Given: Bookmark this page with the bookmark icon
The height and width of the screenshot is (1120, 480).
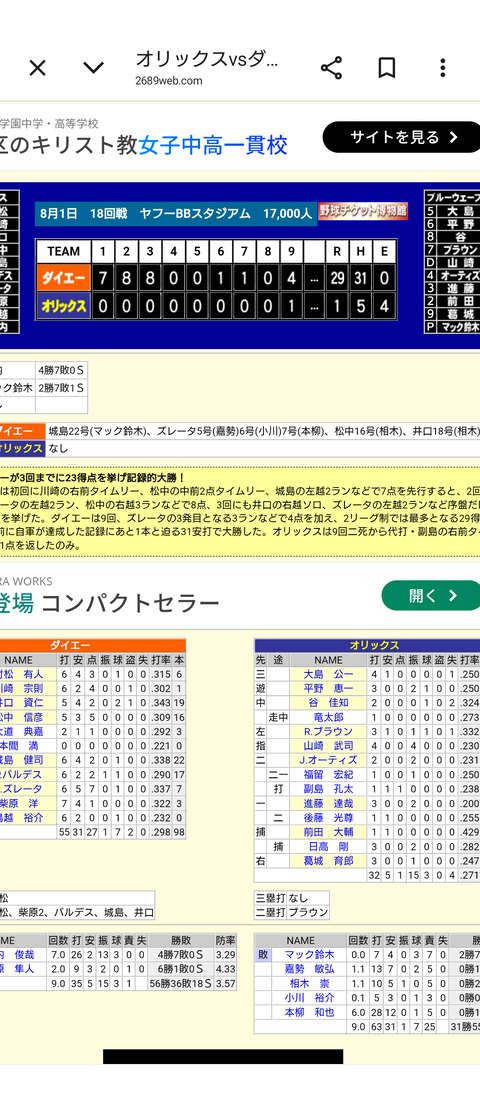Looking at the screenshot, I should tap(386, 68).
